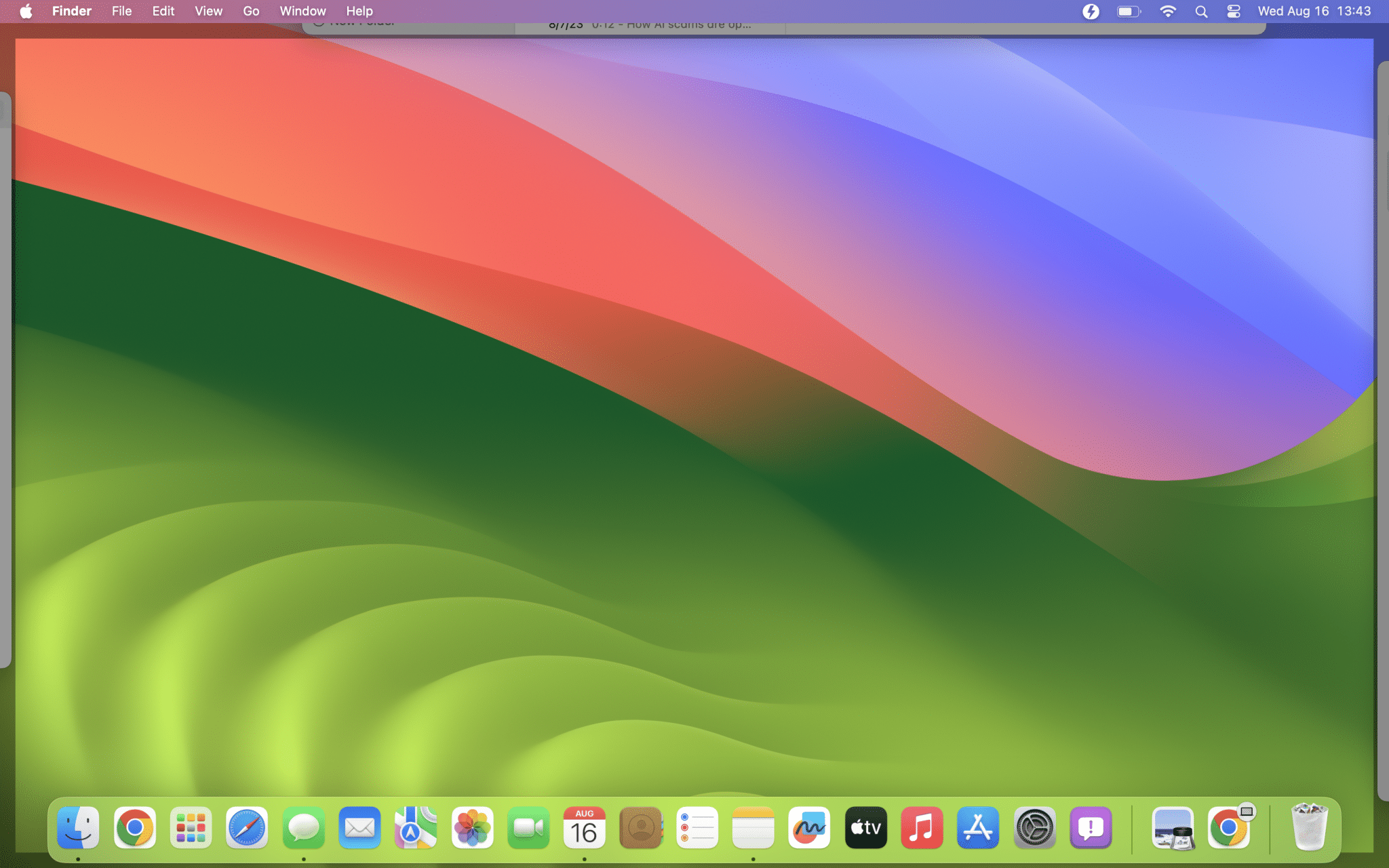Open Safari browser from the Dock
The width and height of the screenshot is (1389, 868).
(247, 828)
